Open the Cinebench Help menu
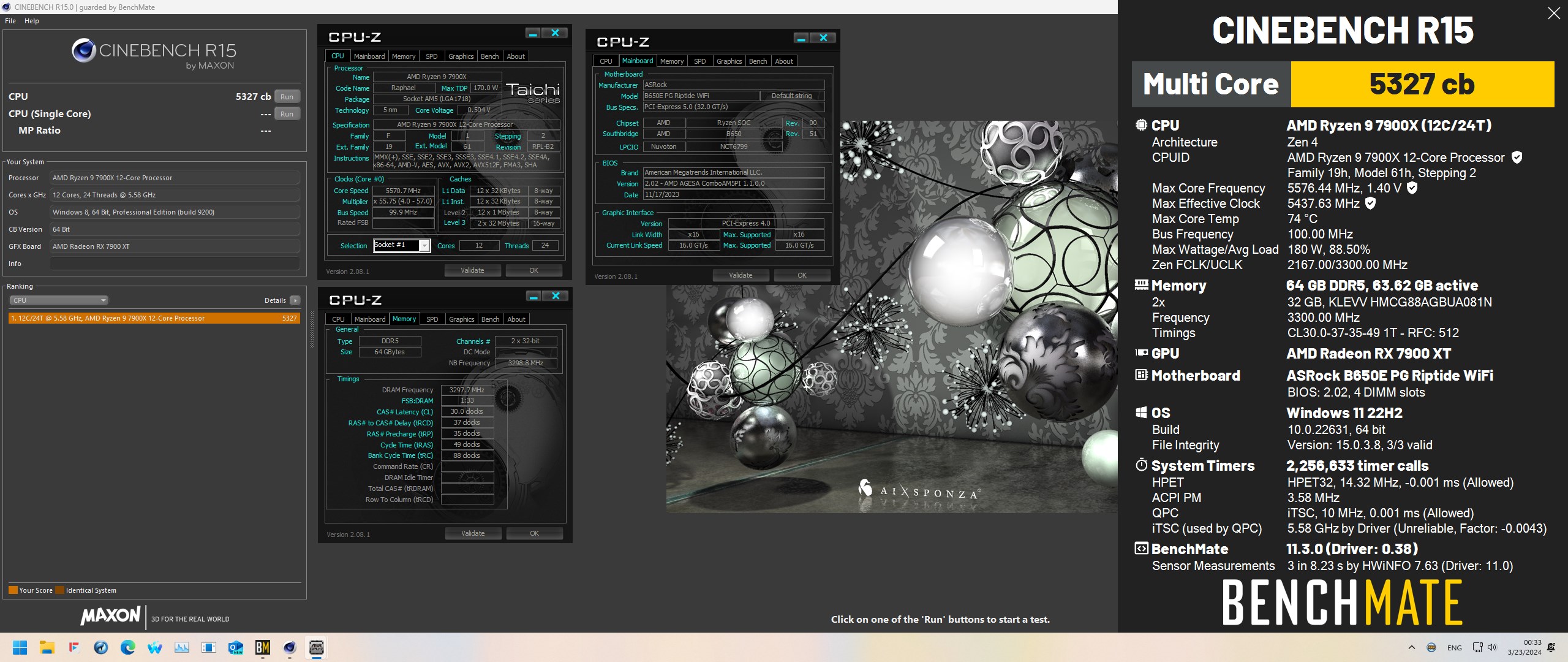This screenshot has height=662, width=1568. coord(32,21)
